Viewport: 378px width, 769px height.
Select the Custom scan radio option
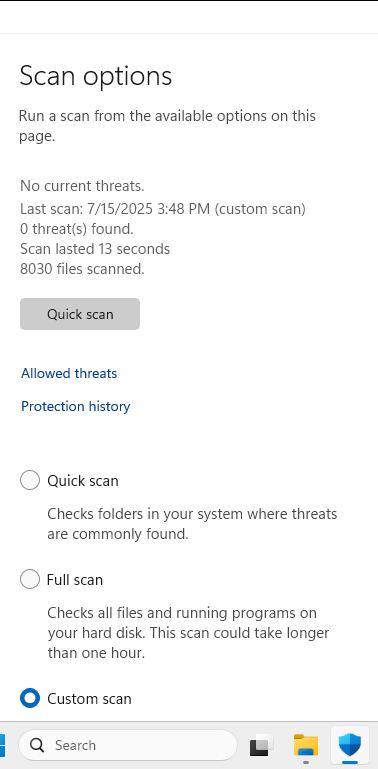tap(30, 698)
